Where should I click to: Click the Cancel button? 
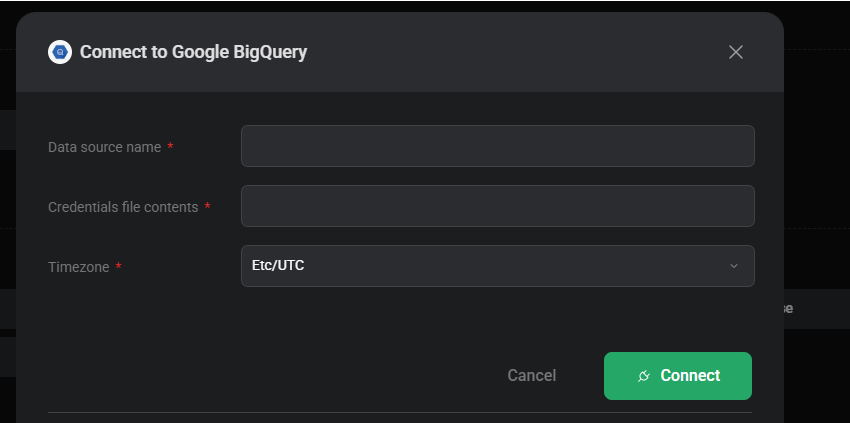(532, 376)
